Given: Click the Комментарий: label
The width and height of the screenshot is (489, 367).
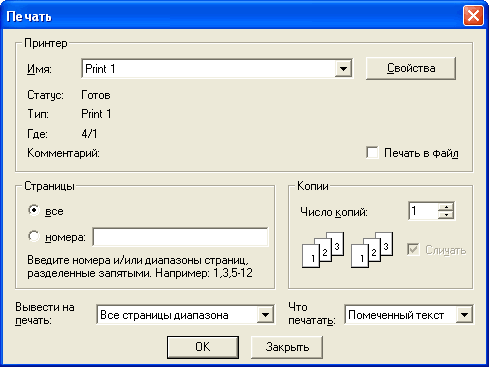Looking at the screenshot, I should [x=63, y=153].
